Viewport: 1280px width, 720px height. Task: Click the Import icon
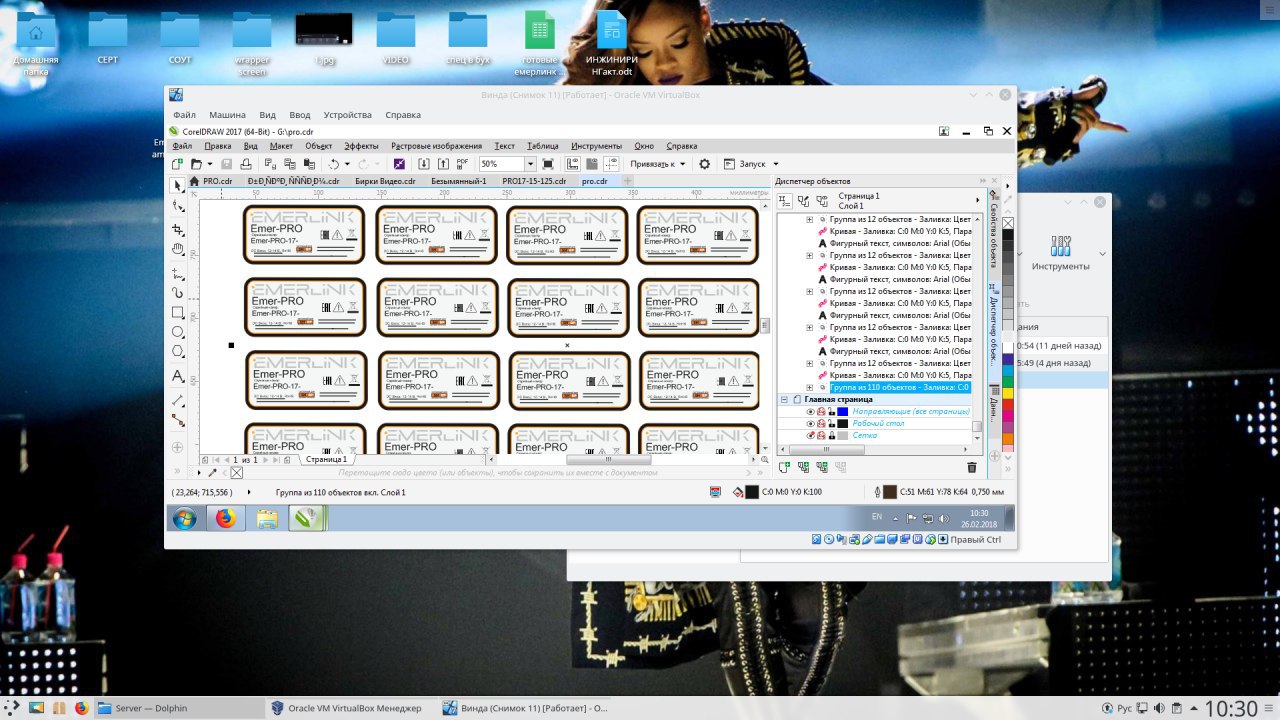tap(424, 164)
